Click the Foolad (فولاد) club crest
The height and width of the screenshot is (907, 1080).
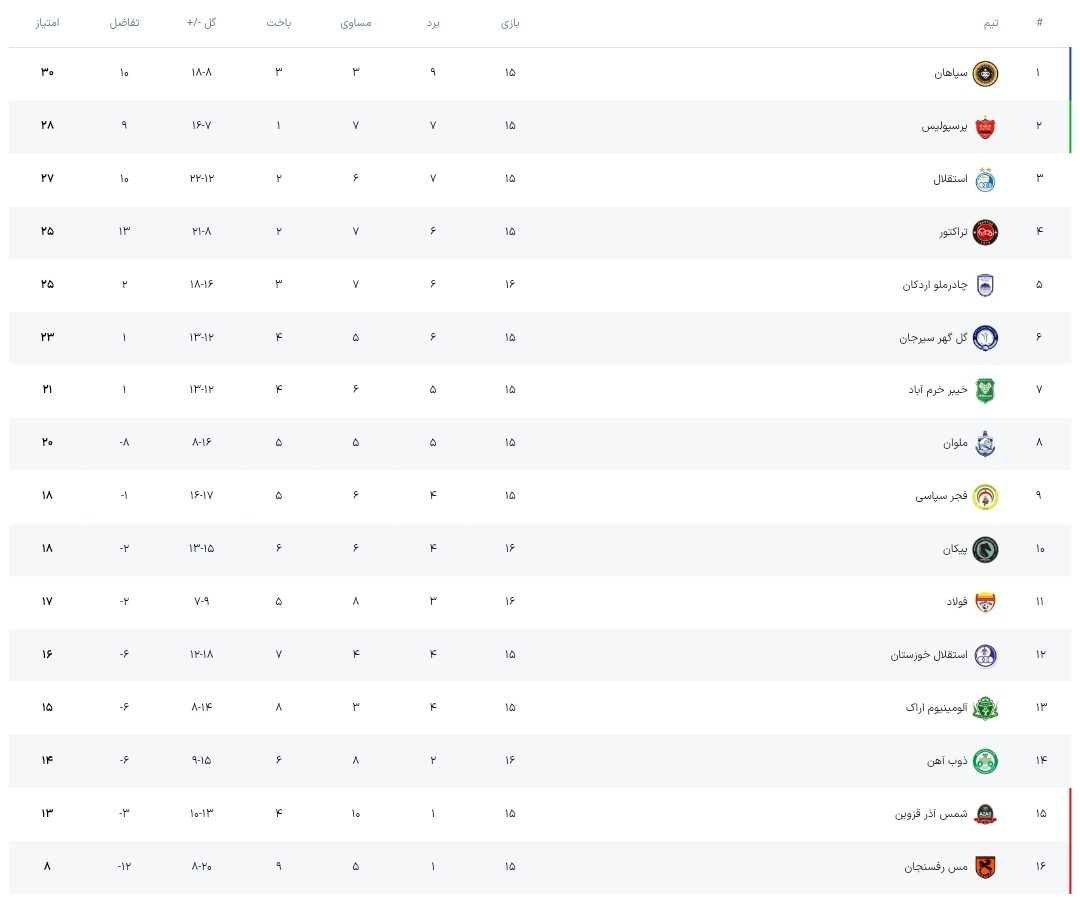986,602
